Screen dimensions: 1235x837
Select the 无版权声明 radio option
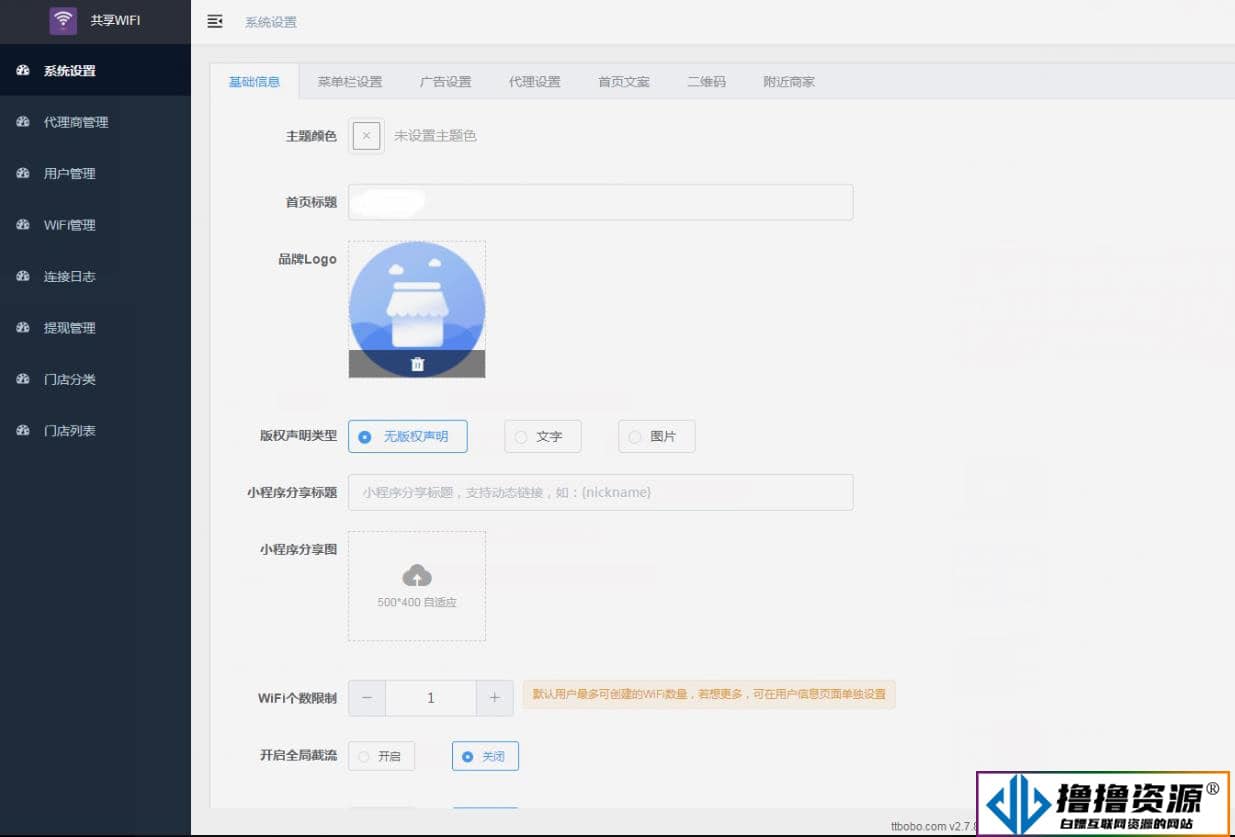click(x=408, y=437)
